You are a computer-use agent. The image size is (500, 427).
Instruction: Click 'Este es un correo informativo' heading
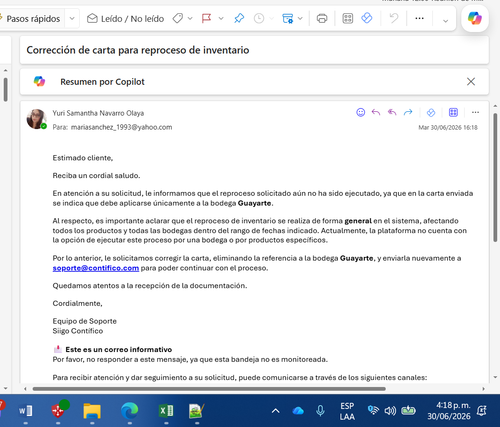click(x=119, y=349)
